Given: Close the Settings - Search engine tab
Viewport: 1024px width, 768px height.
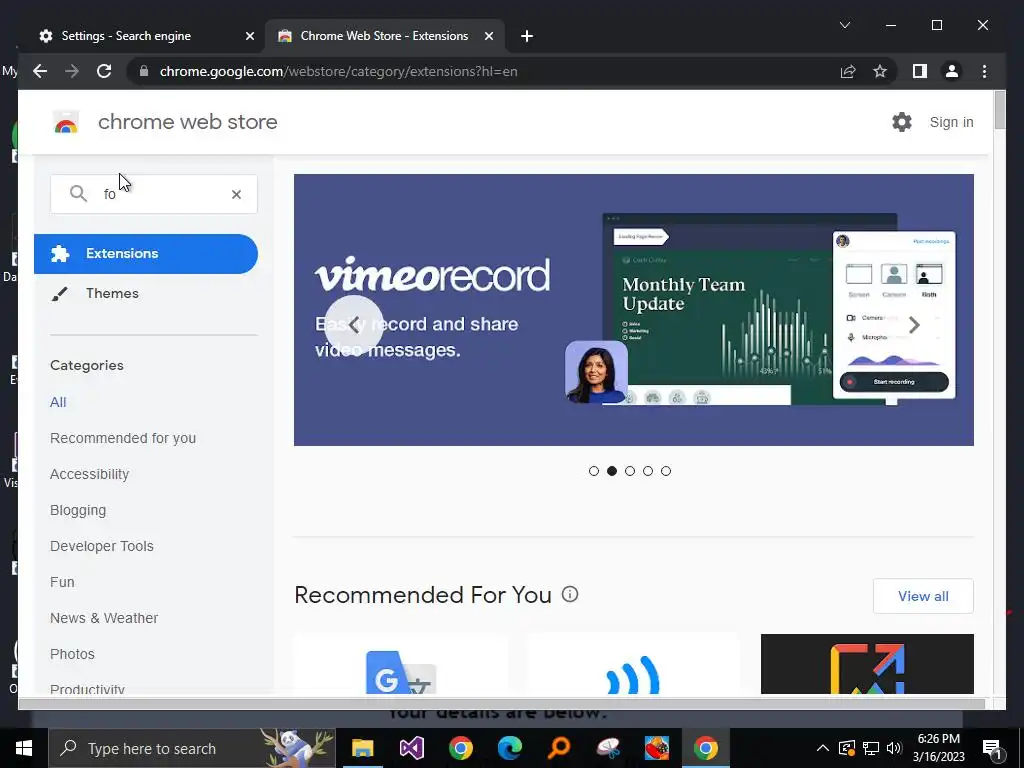Looking at the screenshot, I should tap(249, 36).
